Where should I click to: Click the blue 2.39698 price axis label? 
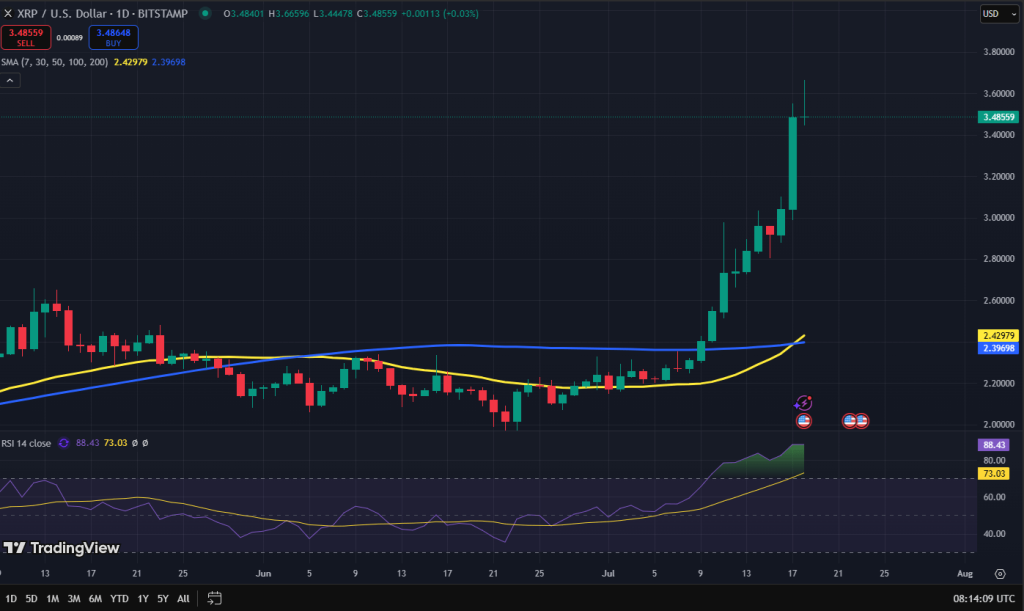tap(999, 348)
